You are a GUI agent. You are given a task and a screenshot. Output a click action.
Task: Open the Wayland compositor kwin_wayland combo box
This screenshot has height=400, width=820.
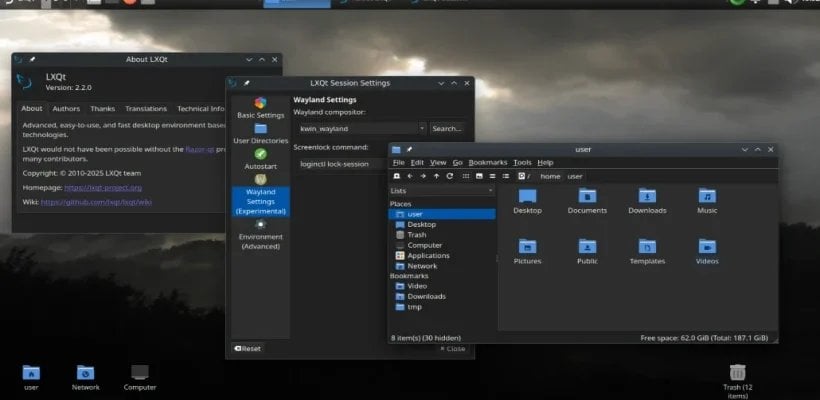[361, 128]
